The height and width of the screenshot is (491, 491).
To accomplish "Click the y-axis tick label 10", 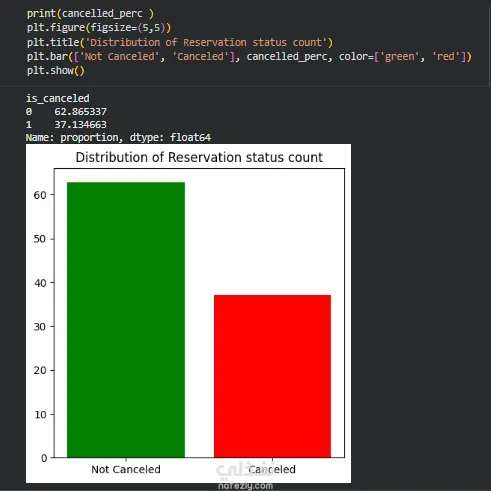I will (40, 415).
